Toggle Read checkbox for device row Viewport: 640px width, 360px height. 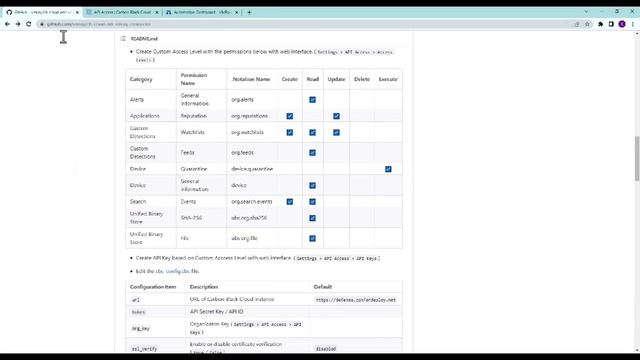(x=312, y=185)
